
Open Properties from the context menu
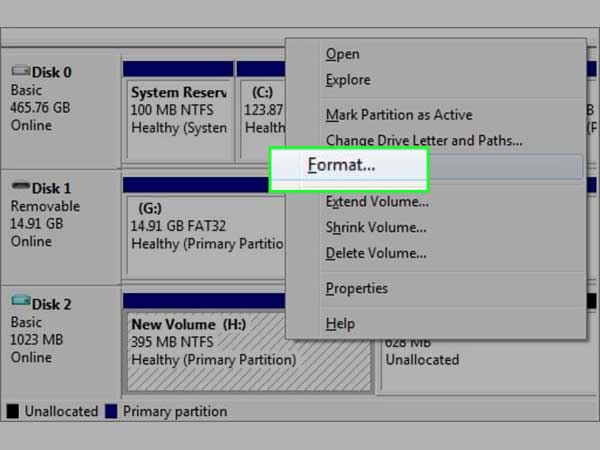pos(356,288)
